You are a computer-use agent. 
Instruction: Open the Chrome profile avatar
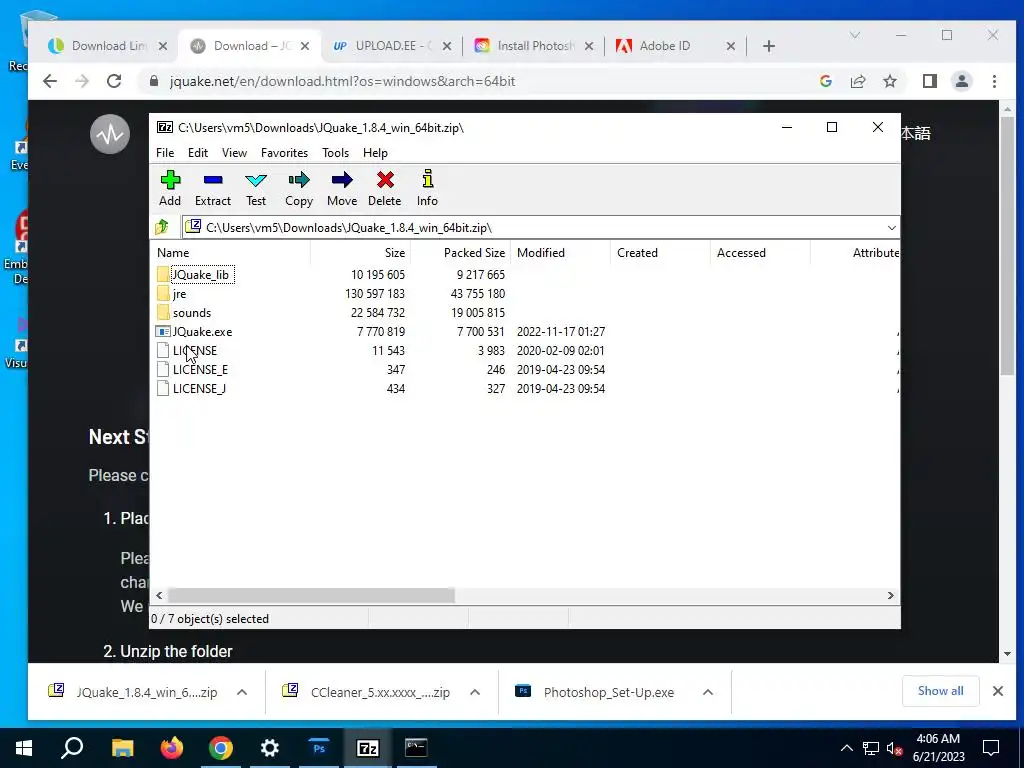pos(961,81)
